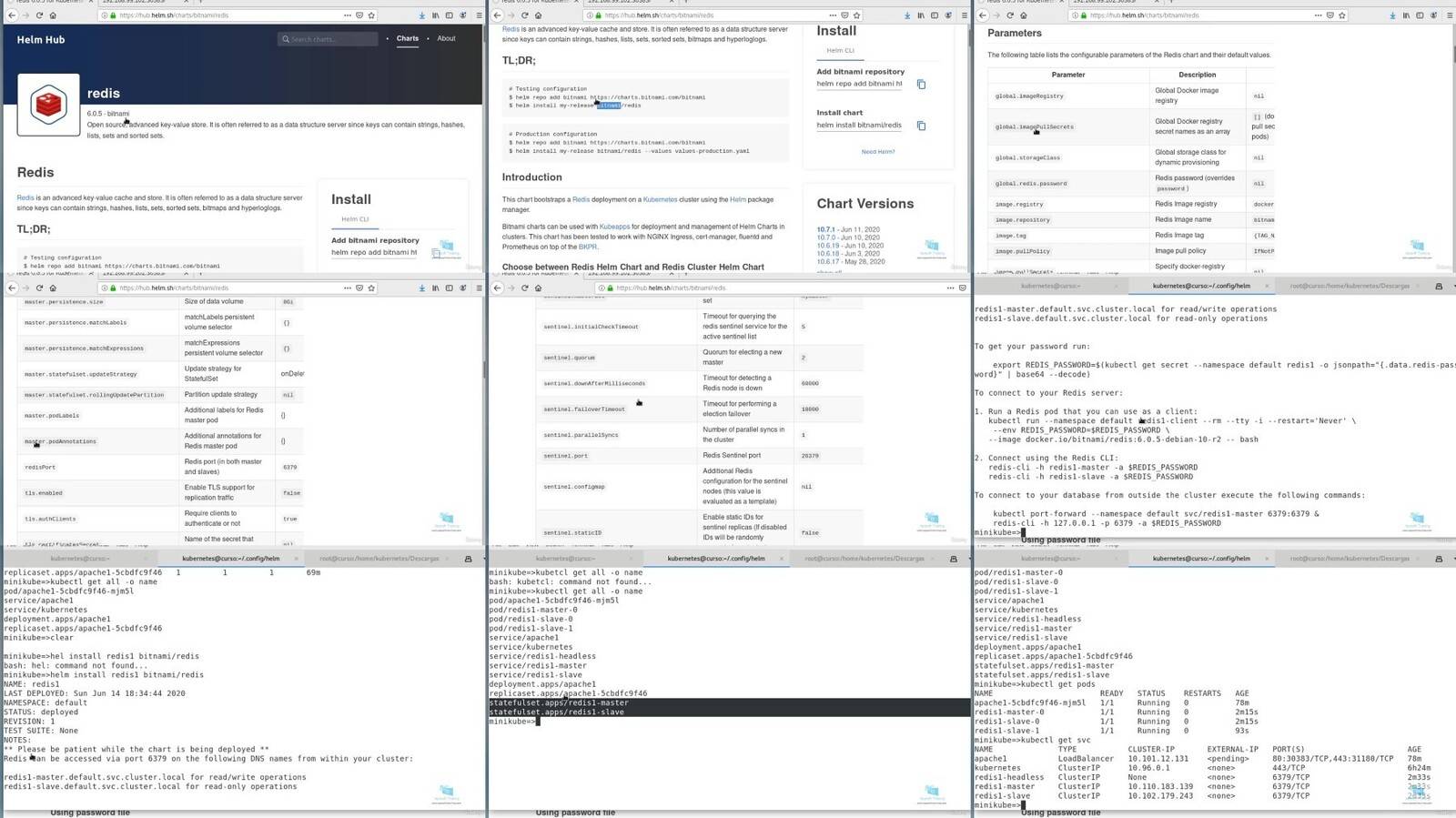This screenshot has width=1456, height=818.
Task: Switch to kubernetes@curso:~ tab in helm install terminal
Action: tap(80, 558)
